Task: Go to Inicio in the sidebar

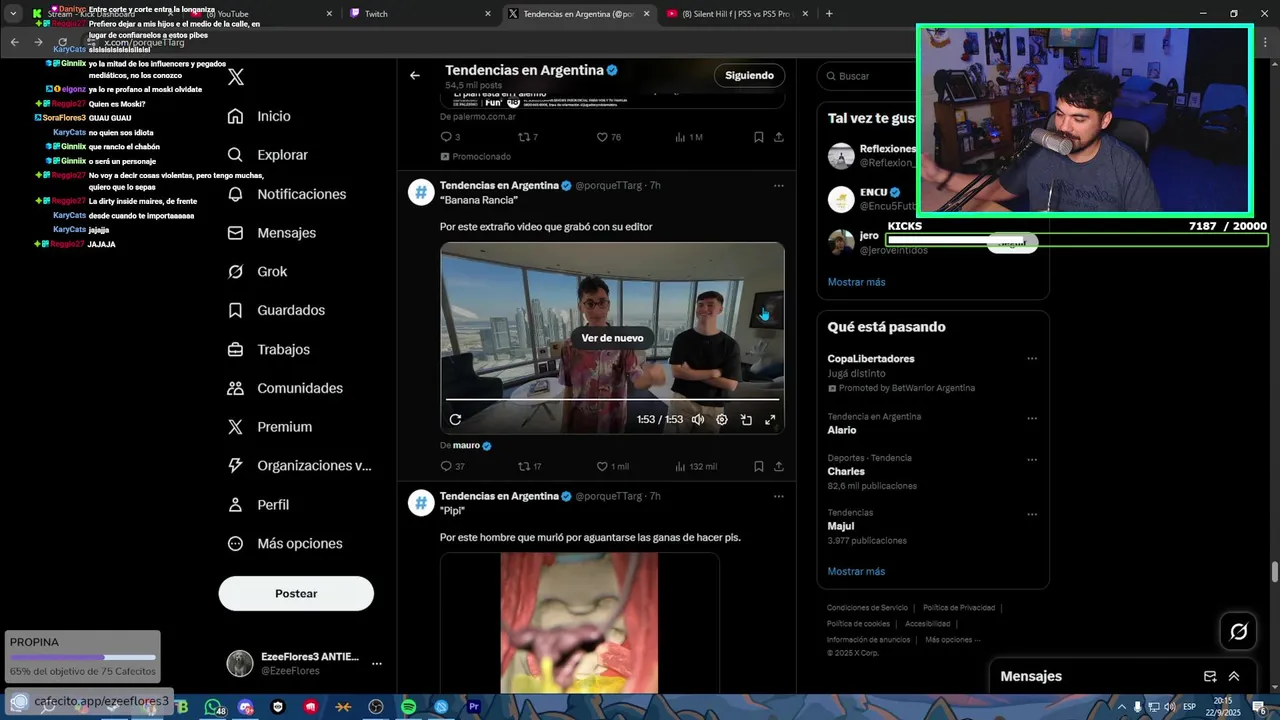Action: (259, 116)
